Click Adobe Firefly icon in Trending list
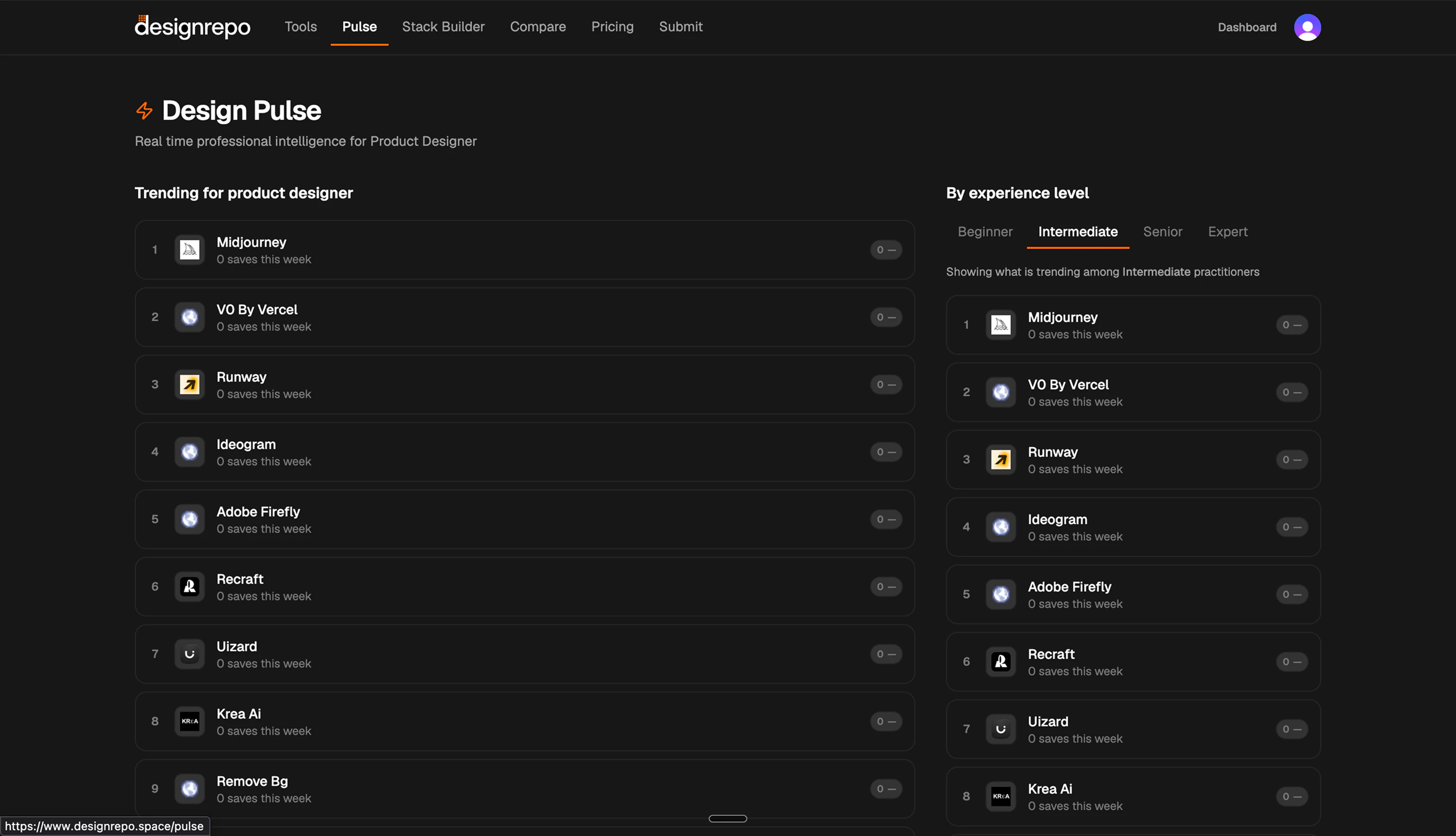 tap(190, 519)
